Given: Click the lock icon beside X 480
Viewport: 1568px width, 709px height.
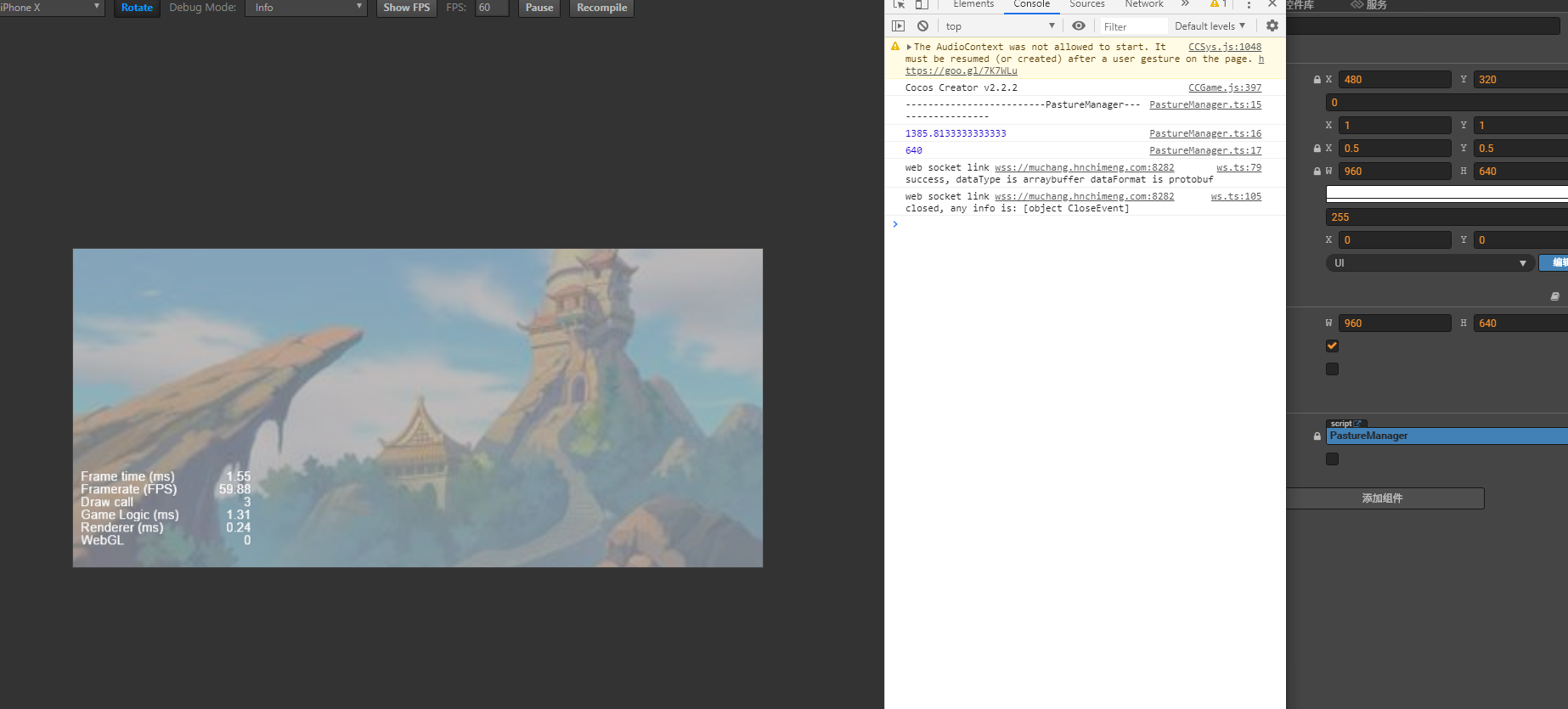Looking at the screenshot, I should pos(1317,80).
